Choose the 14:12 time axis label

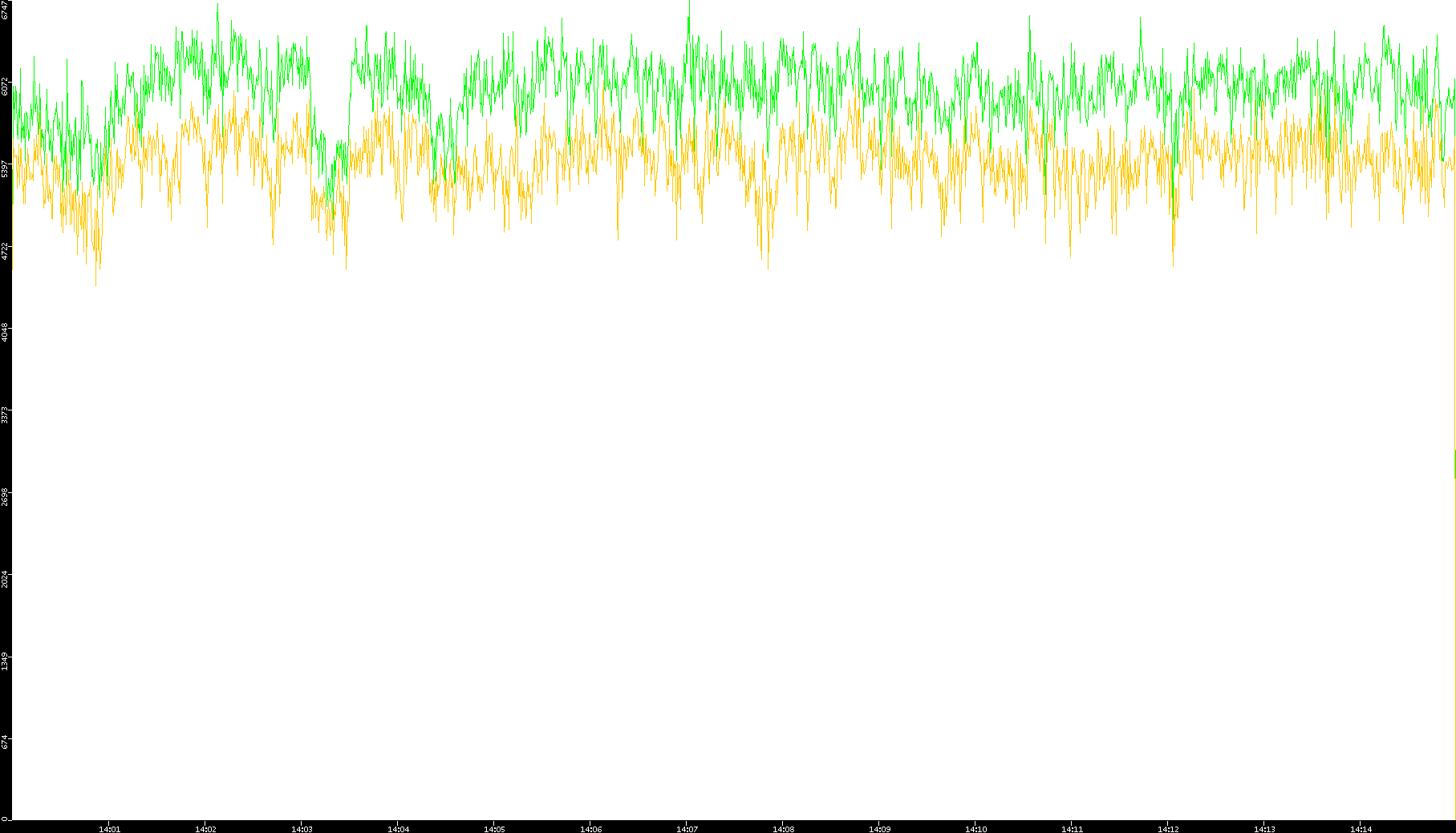pos(1168,829)
